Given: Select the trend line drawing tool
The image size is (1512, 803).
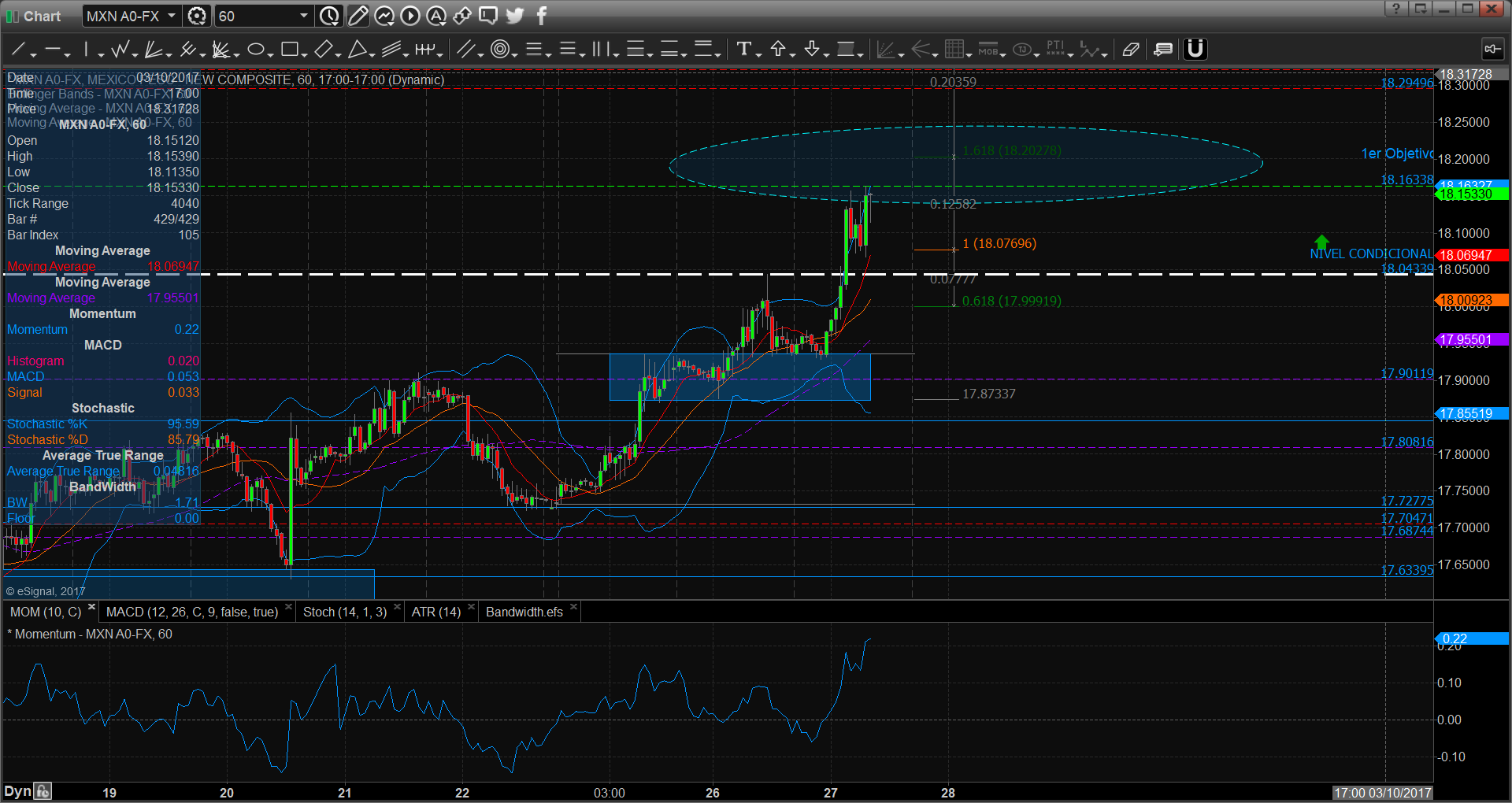Looking at the screenshot, I should (18, 50).
